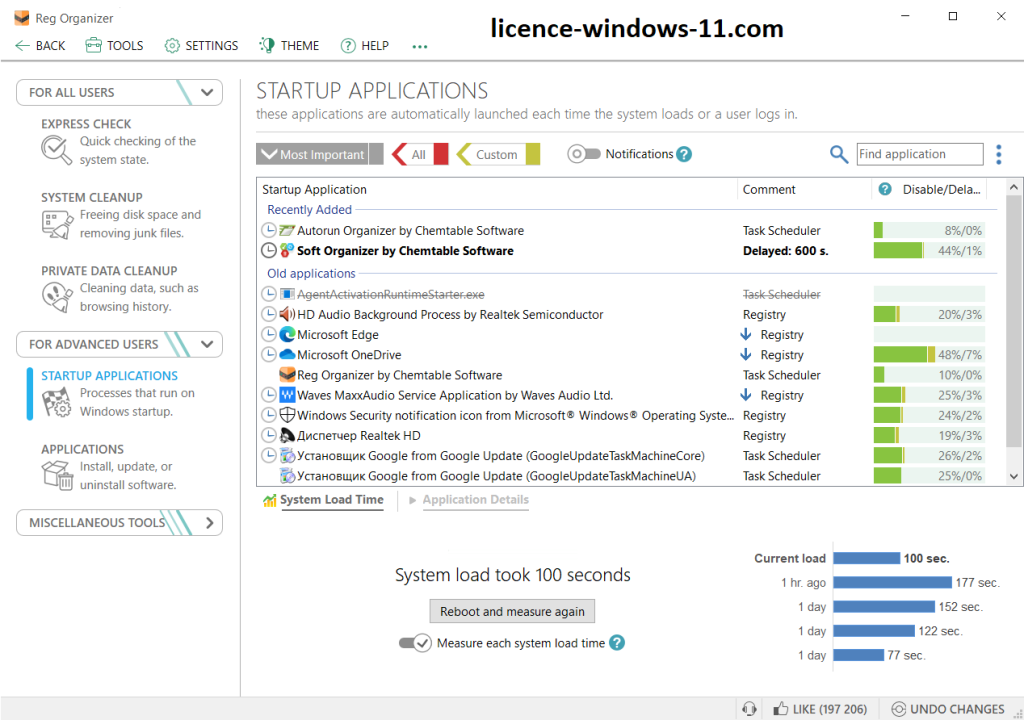The height and width of the screenshot is (720, 1024).
Task: Click the Find application search field
Action: pyautogui.click(x=920, y=154)
